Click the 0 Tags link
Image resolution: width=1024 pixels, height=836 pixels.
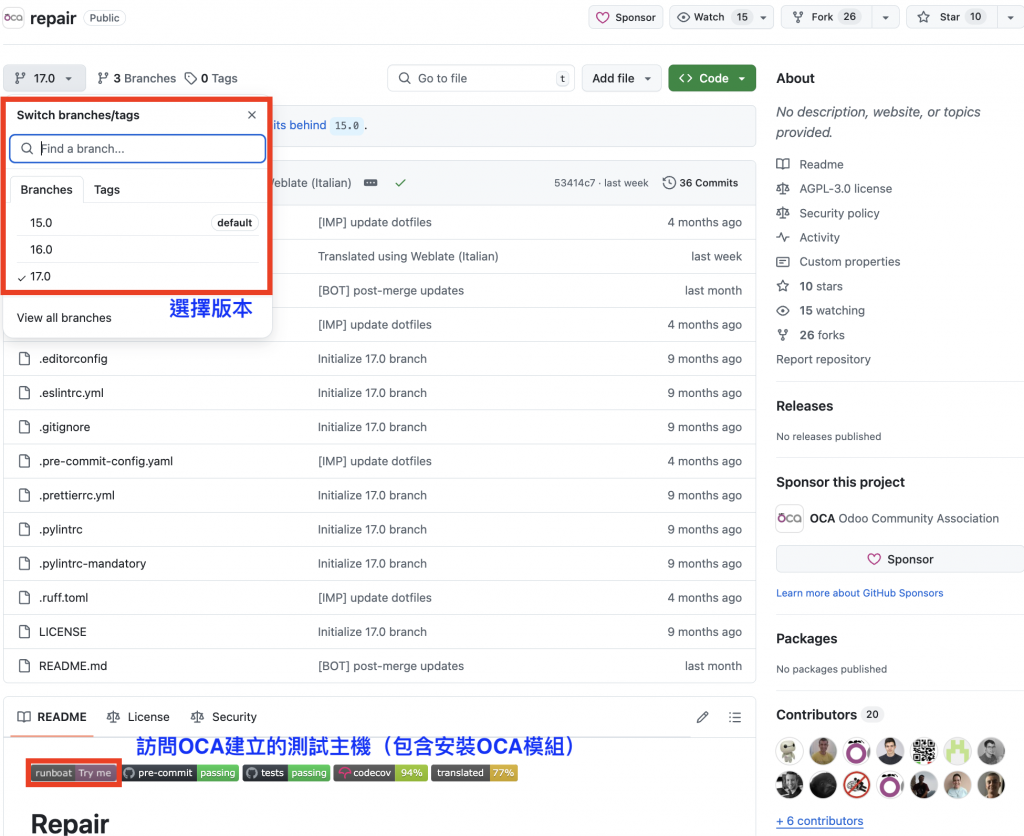coord(211,78)
